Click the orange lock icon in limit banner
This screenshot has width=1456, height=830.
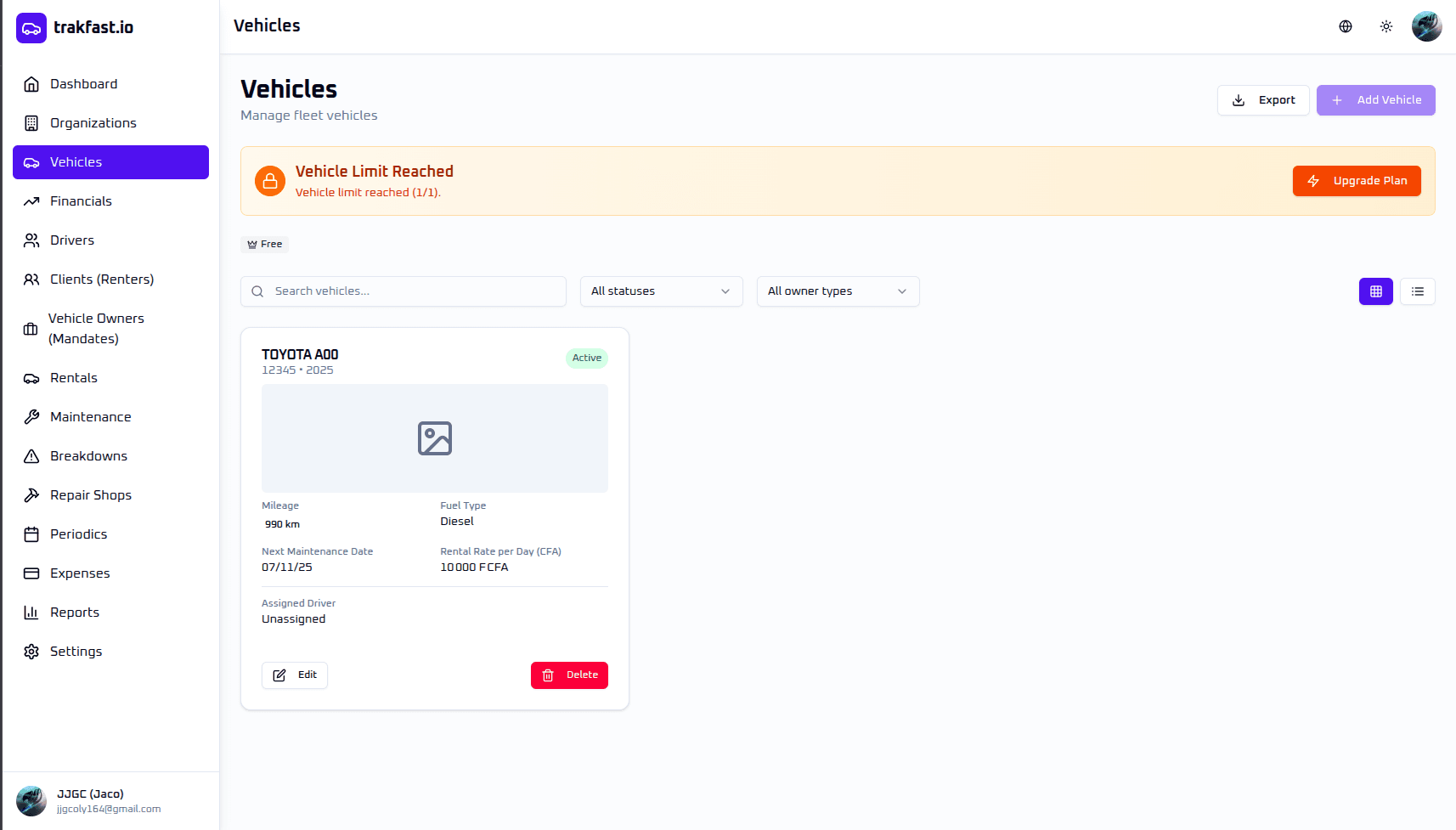(x=270, y=181)
